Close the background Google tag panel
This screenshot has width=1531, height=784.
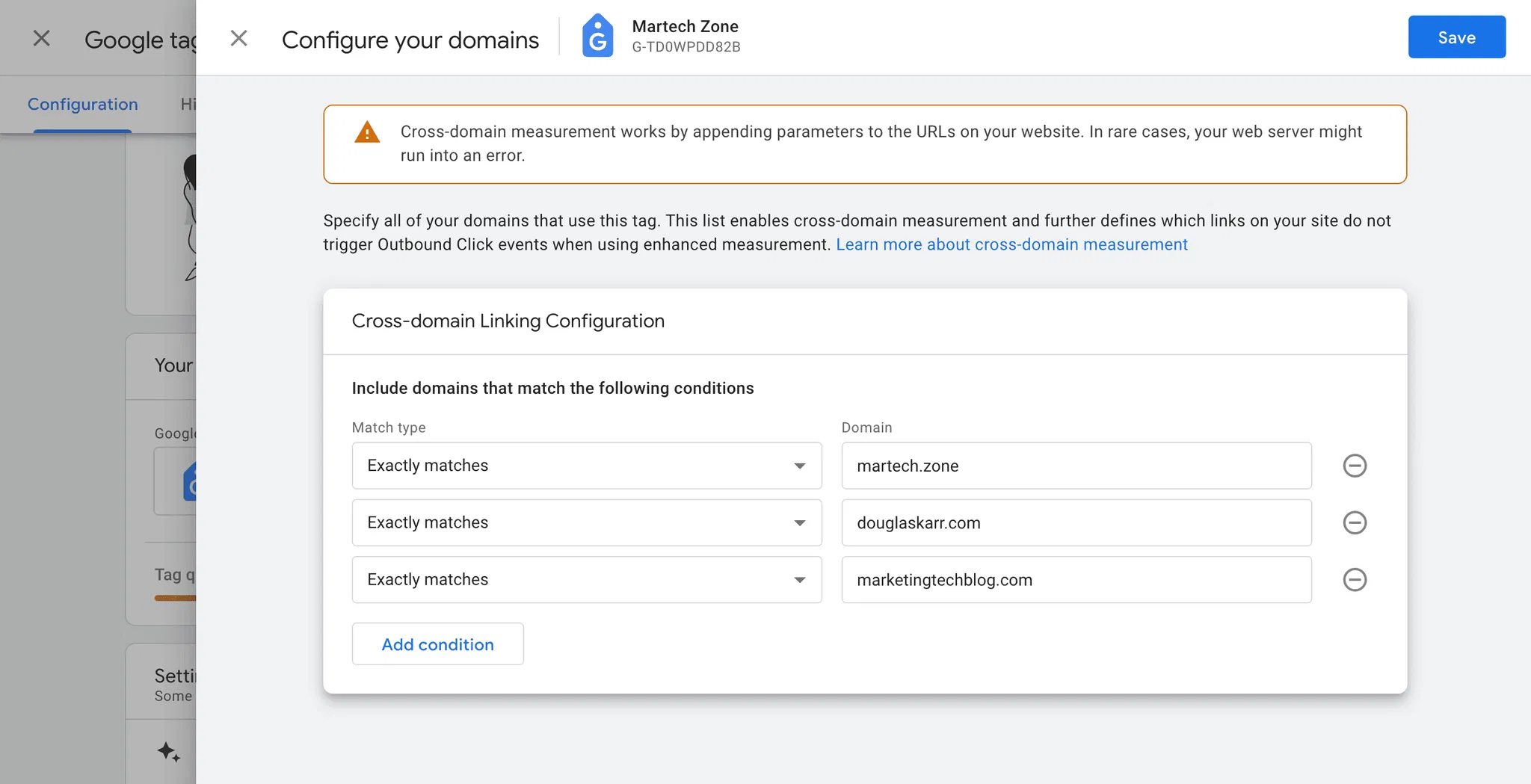coord(42,38)
